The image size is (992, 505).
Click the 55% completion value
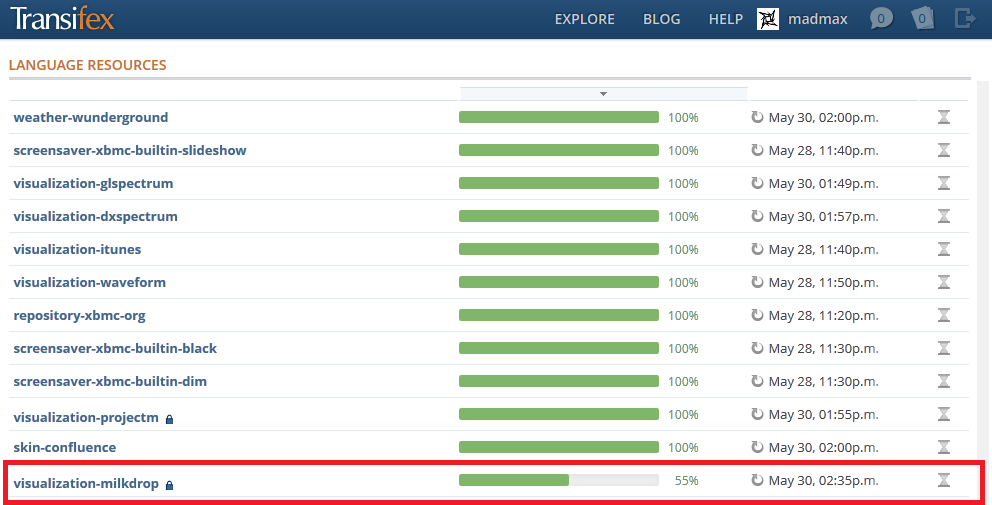686,480
